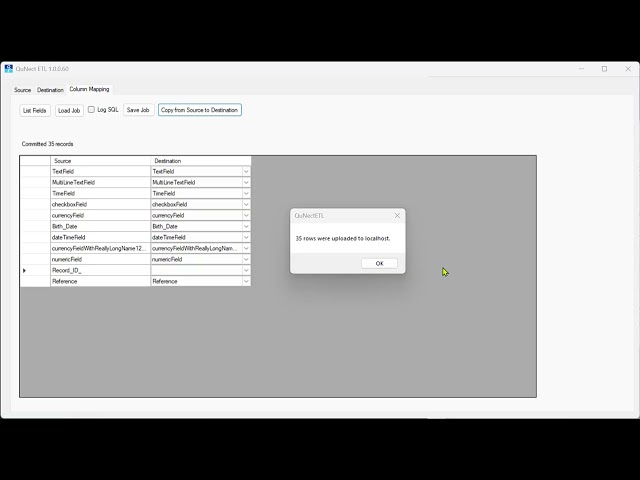This screenshot has width=640, height=480.
Task: Open destination dropdown for dateTimeField row
Action: pyautogui.click(x=246, y=237)
